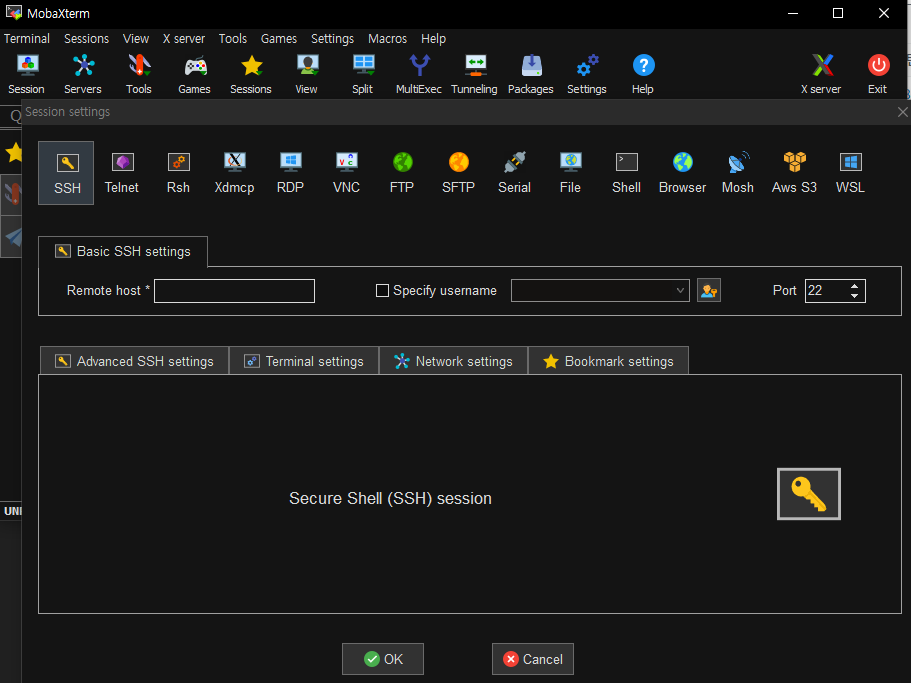This screenshot has height=683, width=911.
Task: Click the X server toolbar icon
Action: point(821,74)
